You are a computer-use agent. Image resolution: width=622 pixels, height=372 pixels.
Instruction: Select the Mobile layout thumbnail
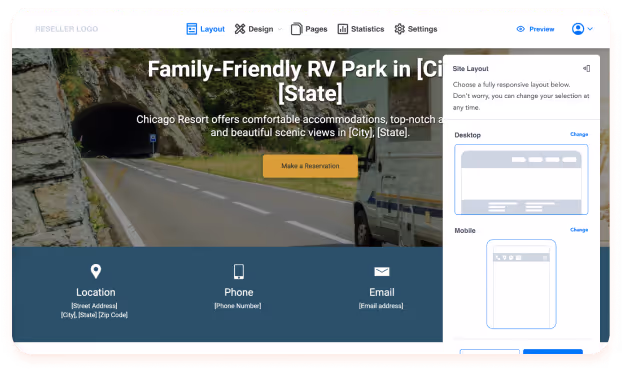click(521, 284)
